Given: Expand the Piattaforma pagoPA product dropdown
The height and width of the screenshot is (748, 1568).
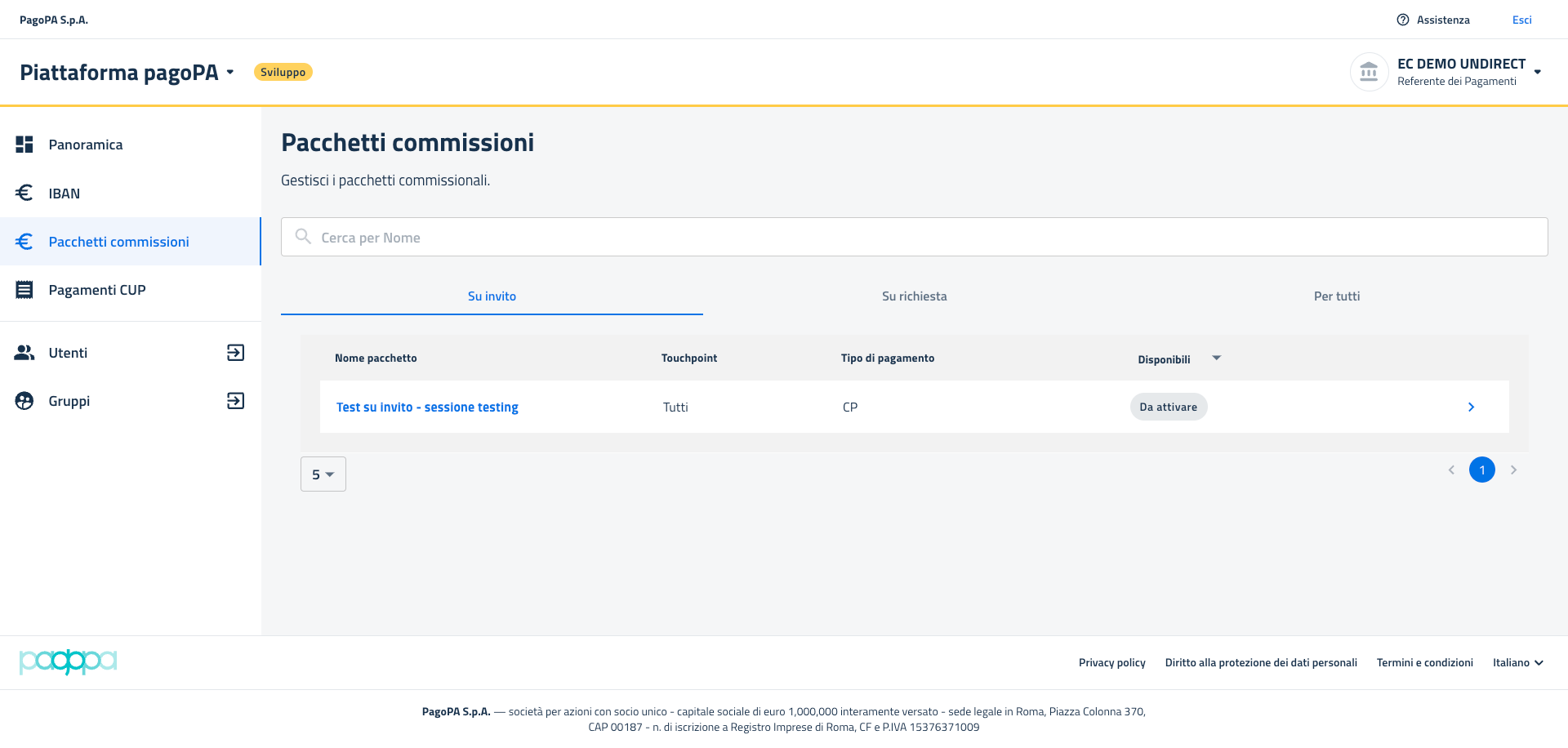Looking at the screenshot, I should coord(230,72).
